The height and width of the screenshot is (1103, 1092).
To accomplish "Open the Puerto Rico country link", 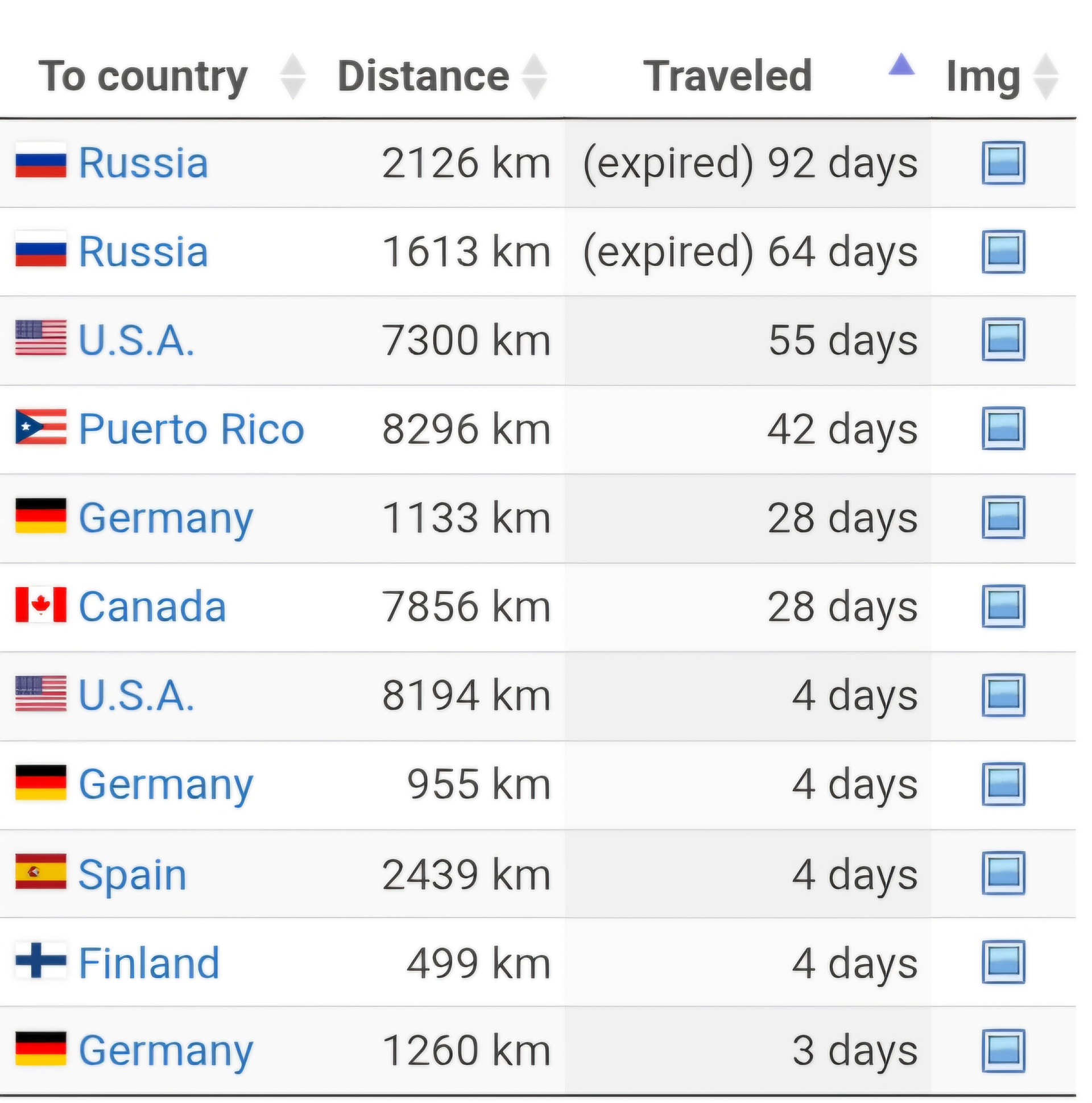I will click(x=191, y=429).
